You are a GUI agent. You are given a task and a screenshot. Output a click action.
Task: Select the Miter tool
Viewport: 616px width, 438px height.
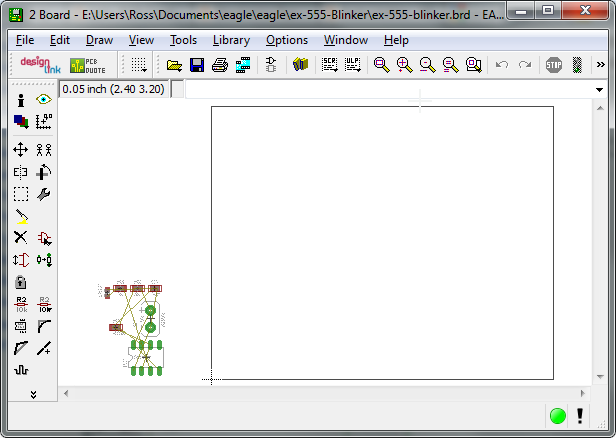point(44,326)
